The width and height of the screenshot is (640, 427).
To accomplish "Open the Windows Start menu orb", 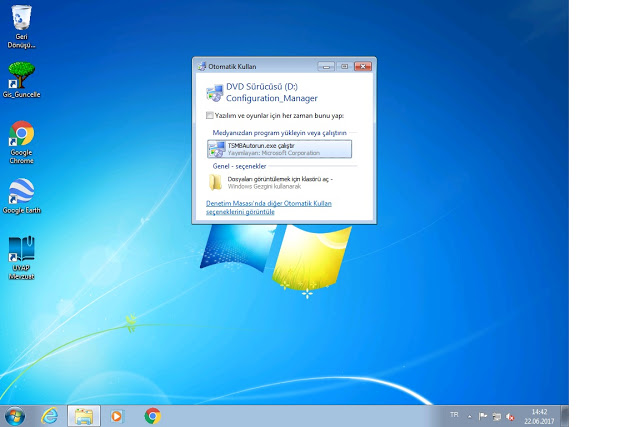I will pyautogui.click(x=16, y=414).
